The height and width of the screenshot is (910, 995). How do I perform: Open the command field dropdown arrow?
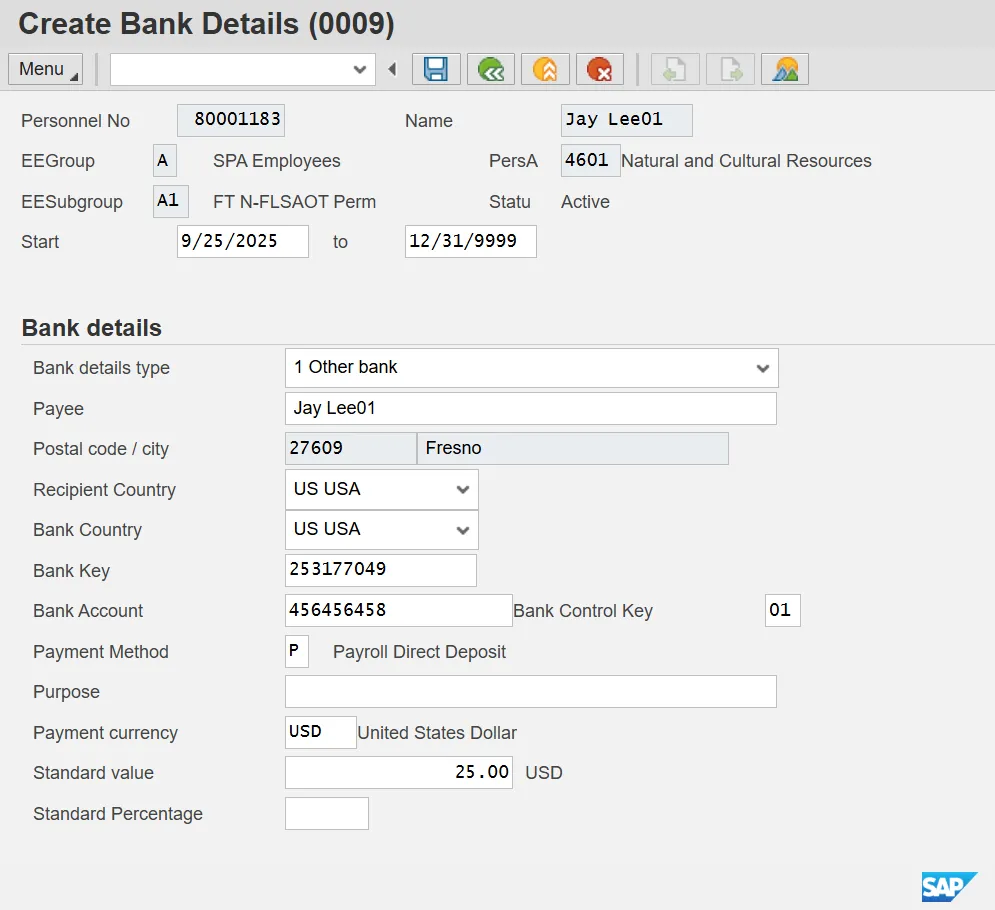(x=360, y=69)
